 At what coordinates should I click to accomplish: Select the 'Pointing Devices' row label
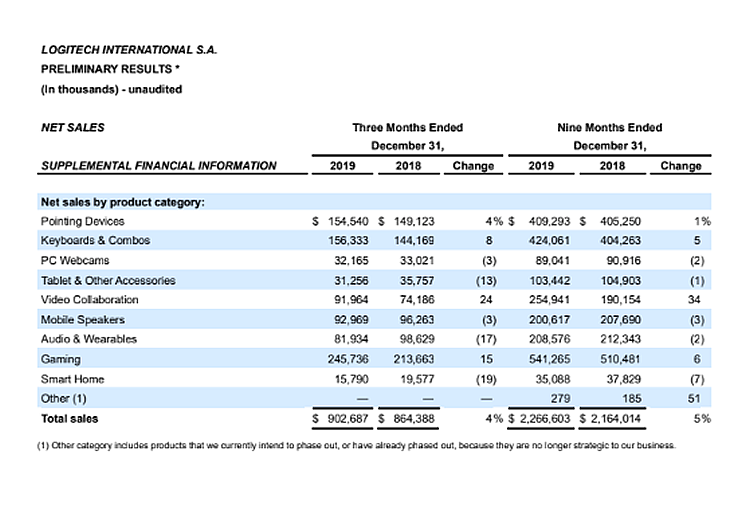coord(82,222)
